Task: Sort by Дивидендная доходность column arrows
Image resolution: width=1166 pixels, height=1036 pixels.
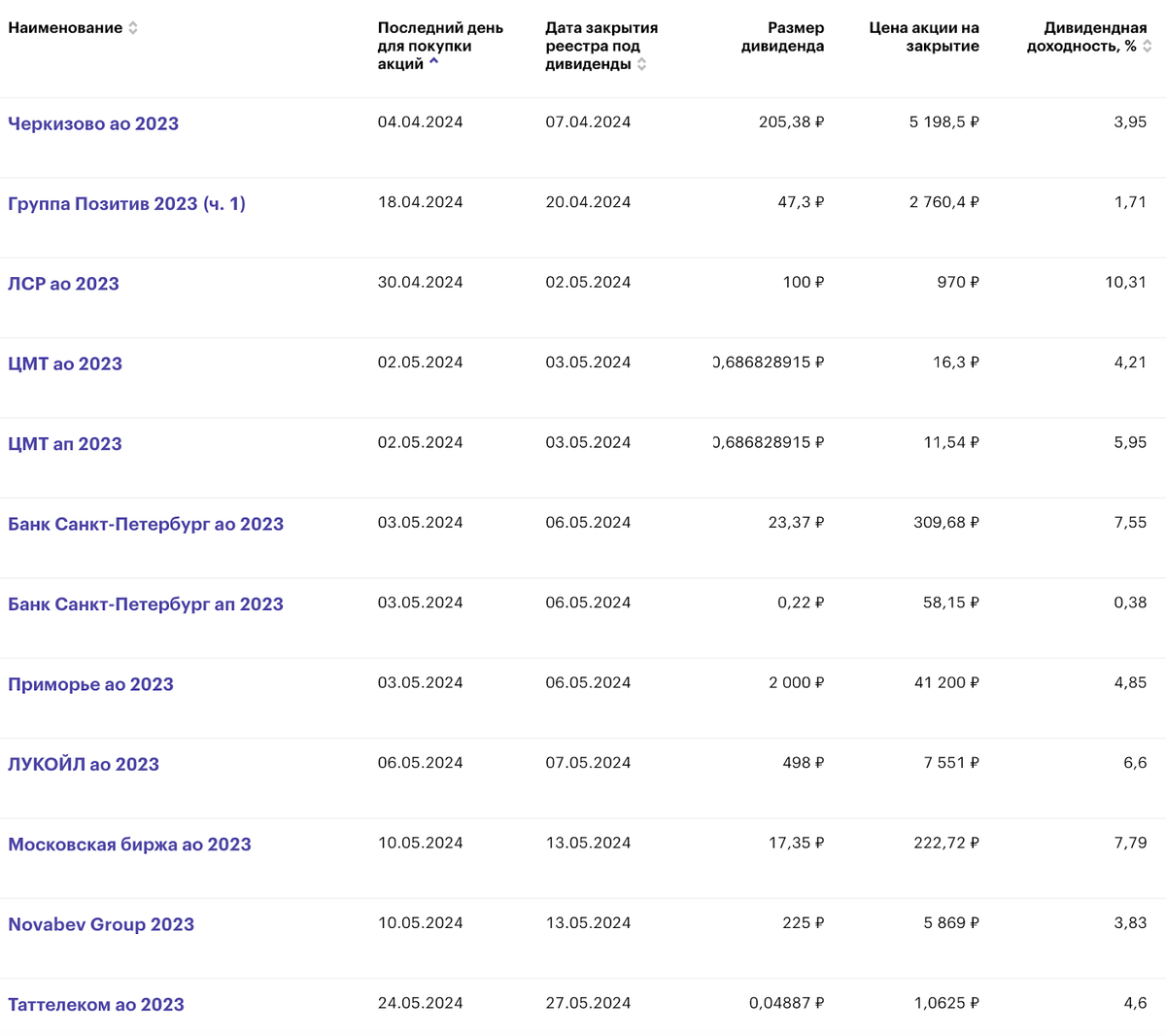Action: [1148, 46]
